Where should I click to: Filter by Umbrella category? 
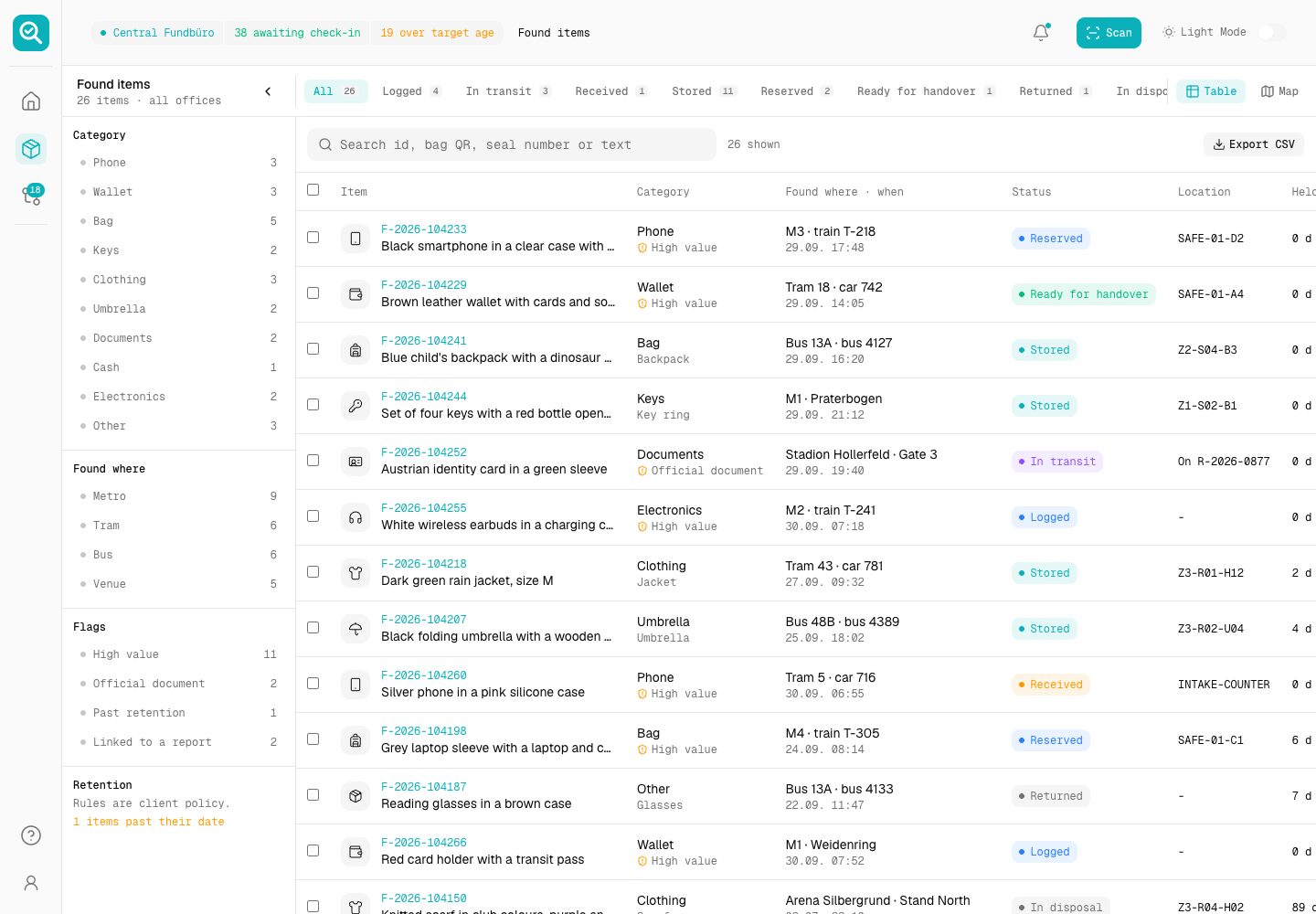pos(178,309)
